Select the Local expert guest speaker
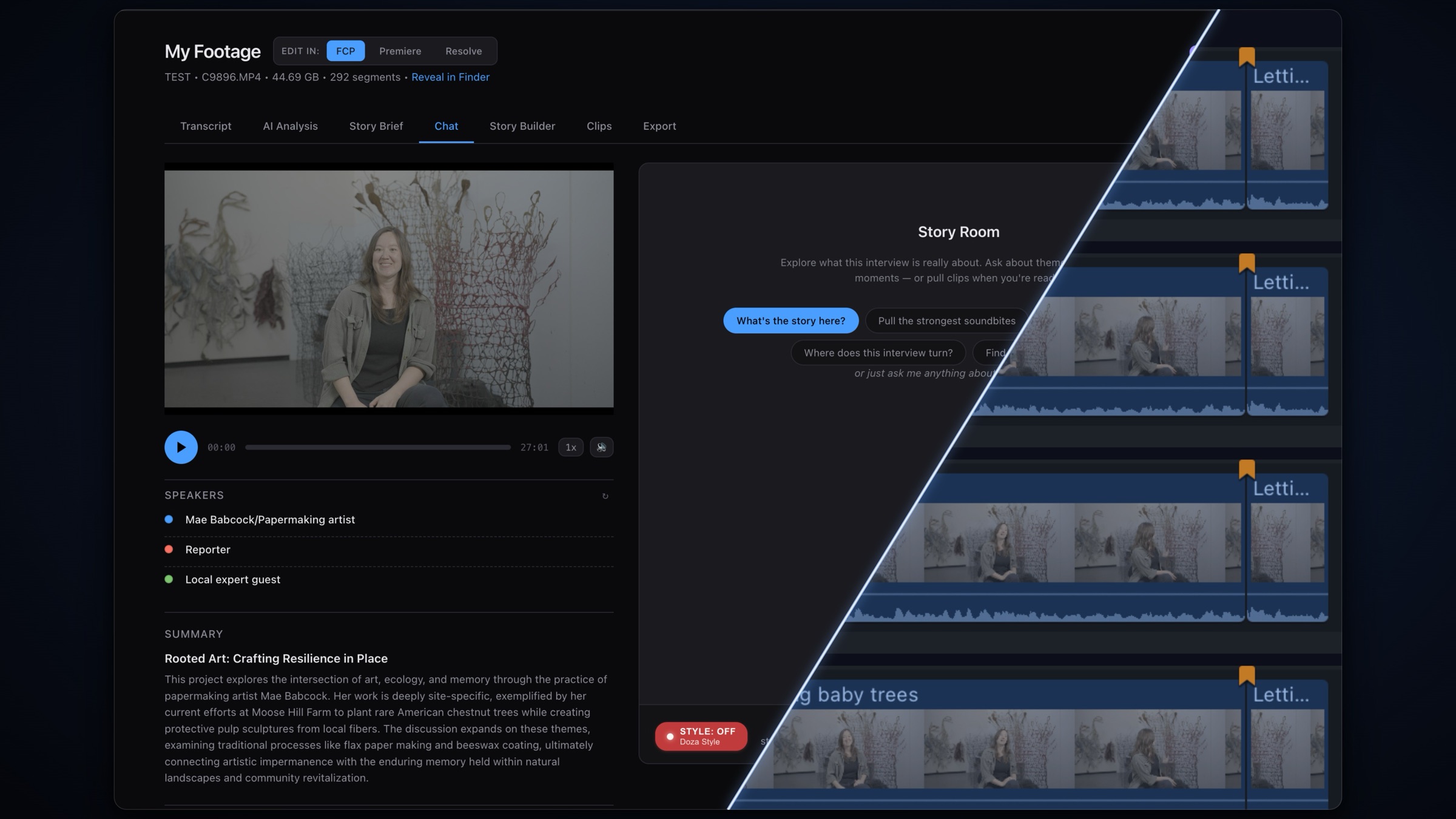The image size is (1456, 819). pos(389,579)
